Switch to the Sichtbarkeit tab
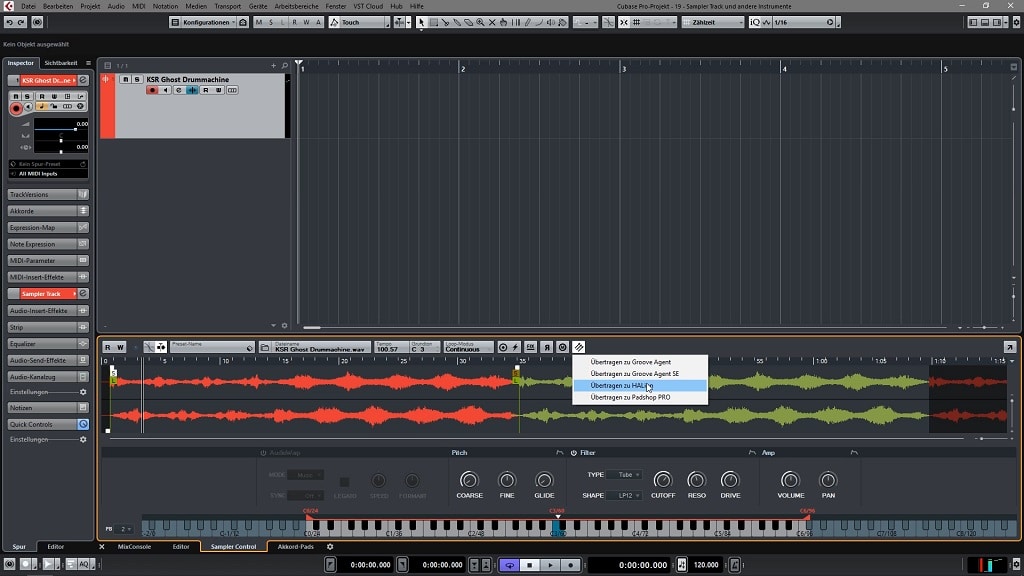Viewport: 1024px width, 576px height. click(x=61, y=63)
